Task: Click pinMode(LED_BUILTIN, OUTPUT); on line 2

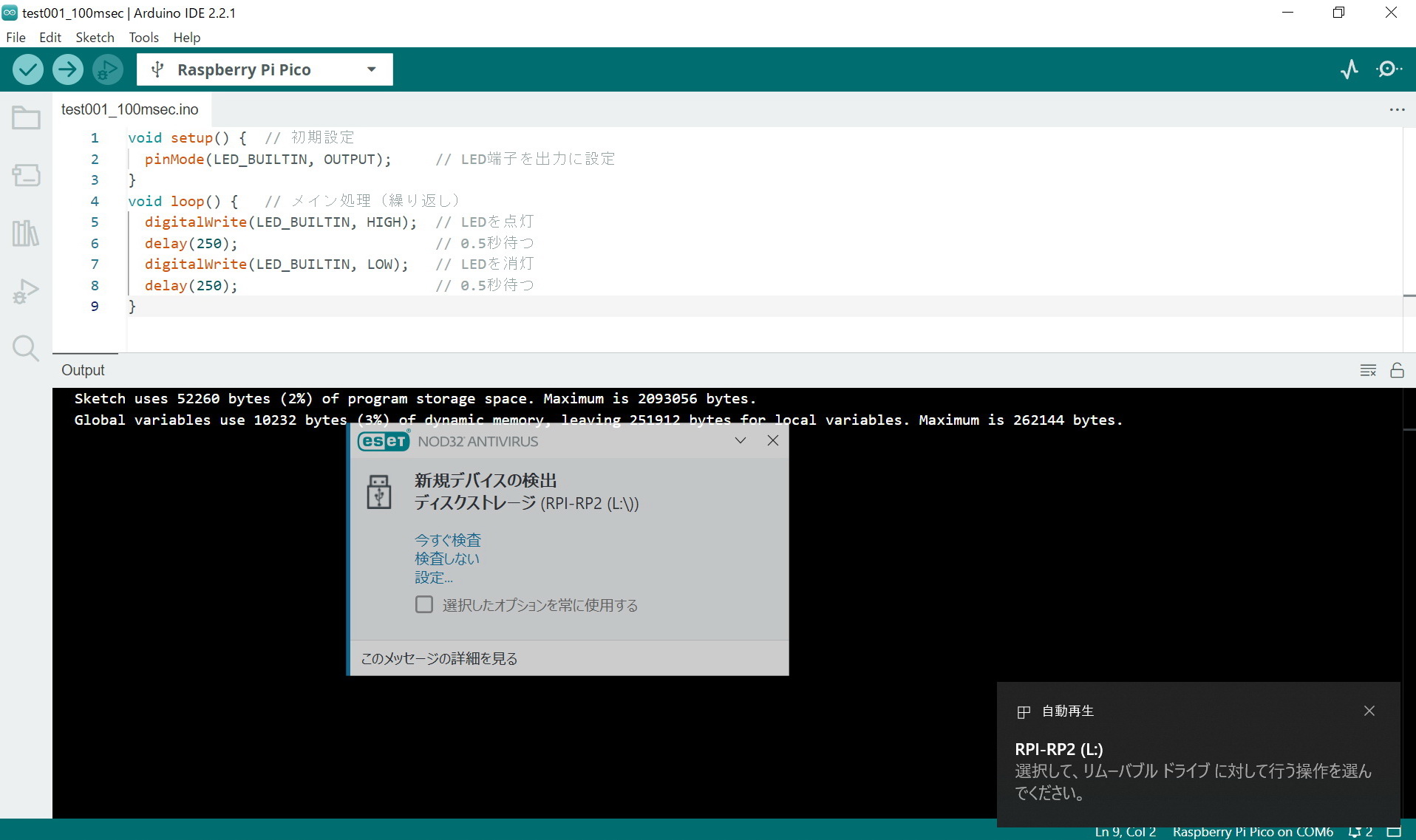Action: pyautogui.click(x=268, y=159)
